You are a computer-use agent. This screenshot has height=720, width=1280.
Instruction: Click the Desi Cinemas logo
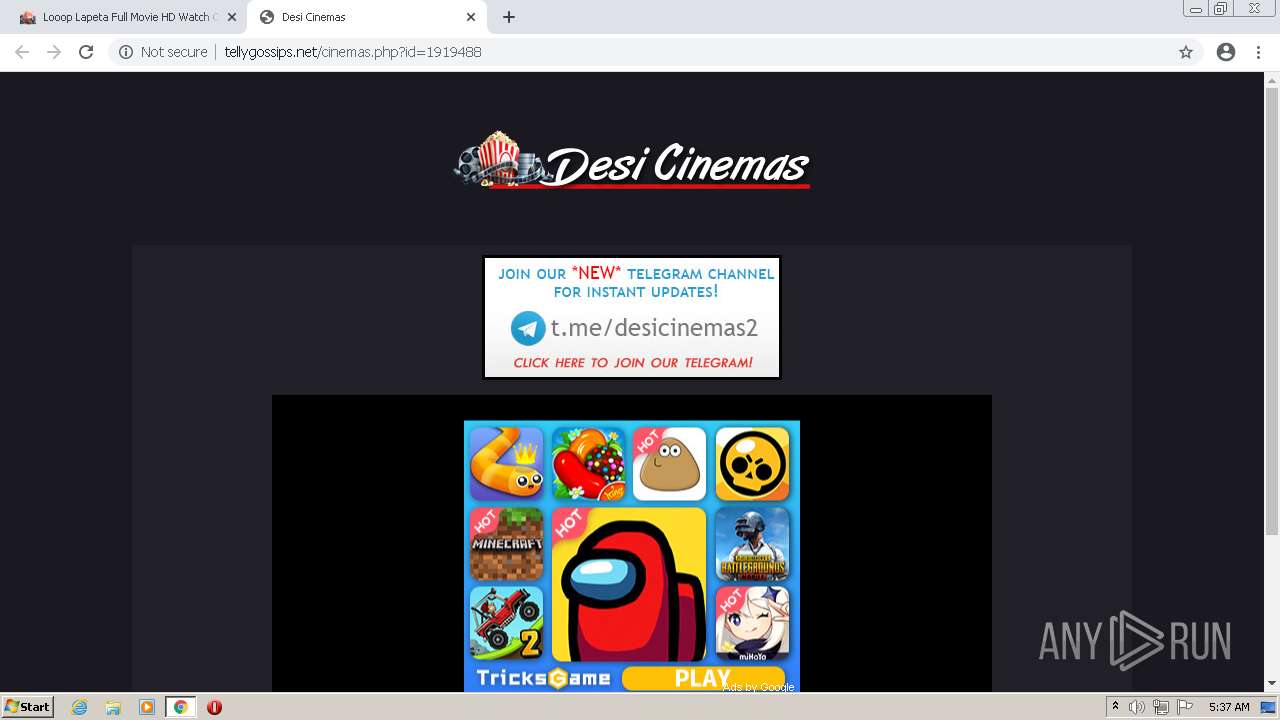coord(631,162)
